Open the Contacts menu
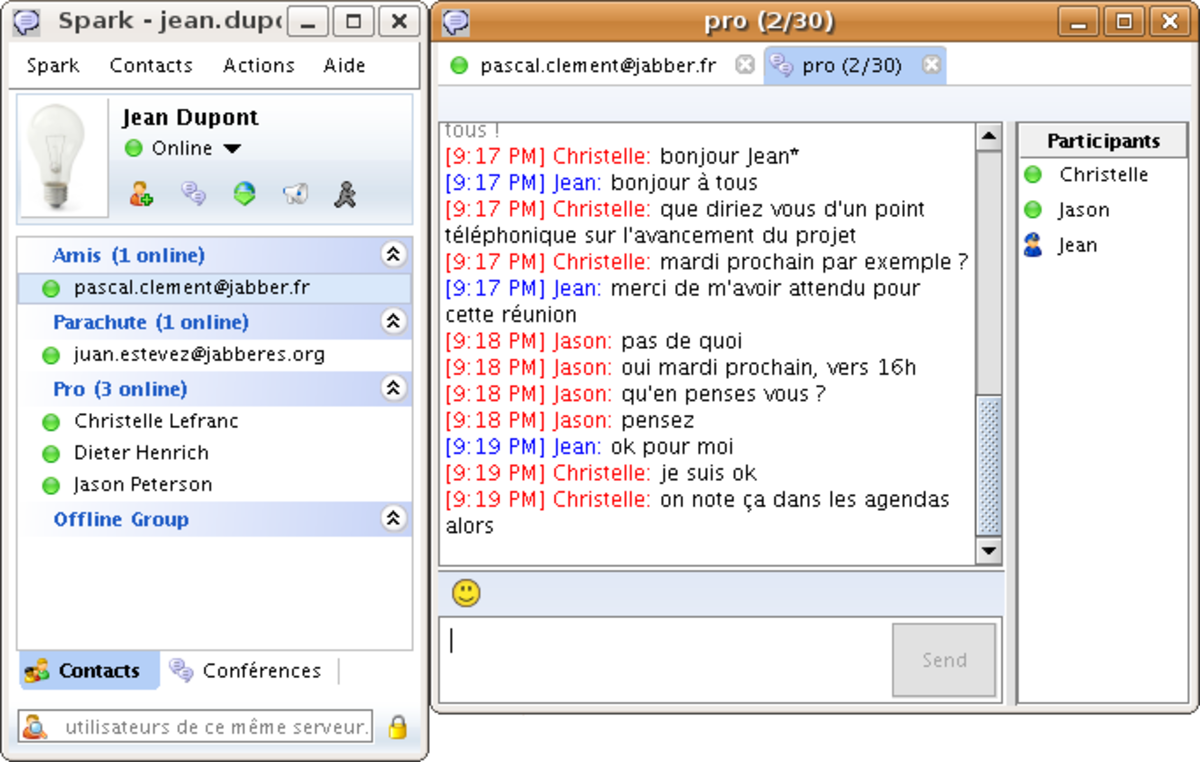1200x762 pixels. click(151, 66)
